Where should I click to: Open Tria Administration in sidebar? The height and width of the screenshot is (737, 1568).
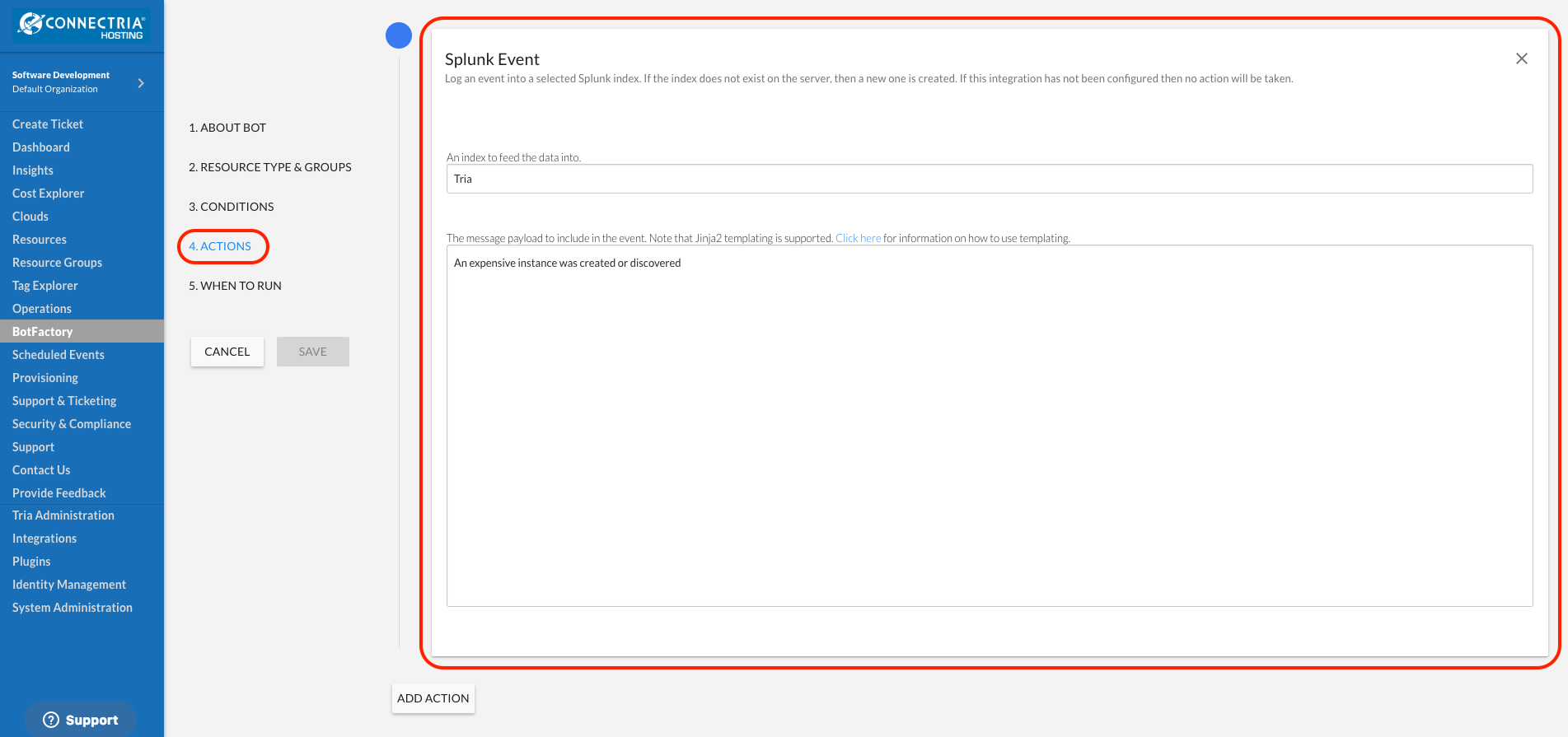(63, 515)
